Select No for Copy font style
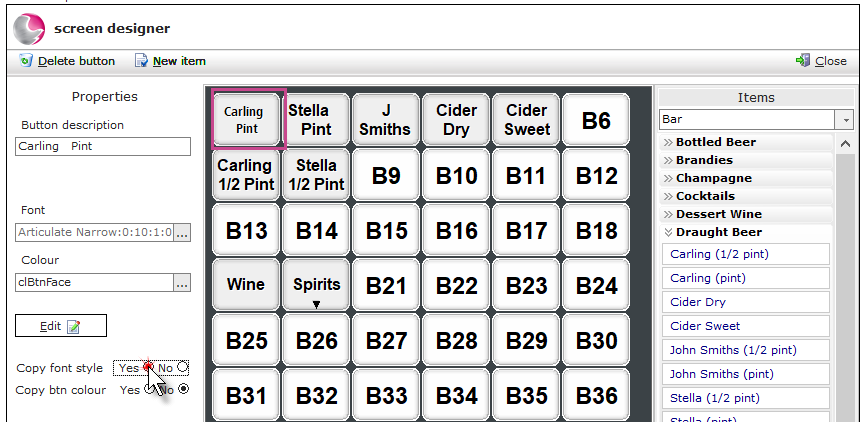The height and width of the screenshot is (422, 867). click(x=182, y=367)
